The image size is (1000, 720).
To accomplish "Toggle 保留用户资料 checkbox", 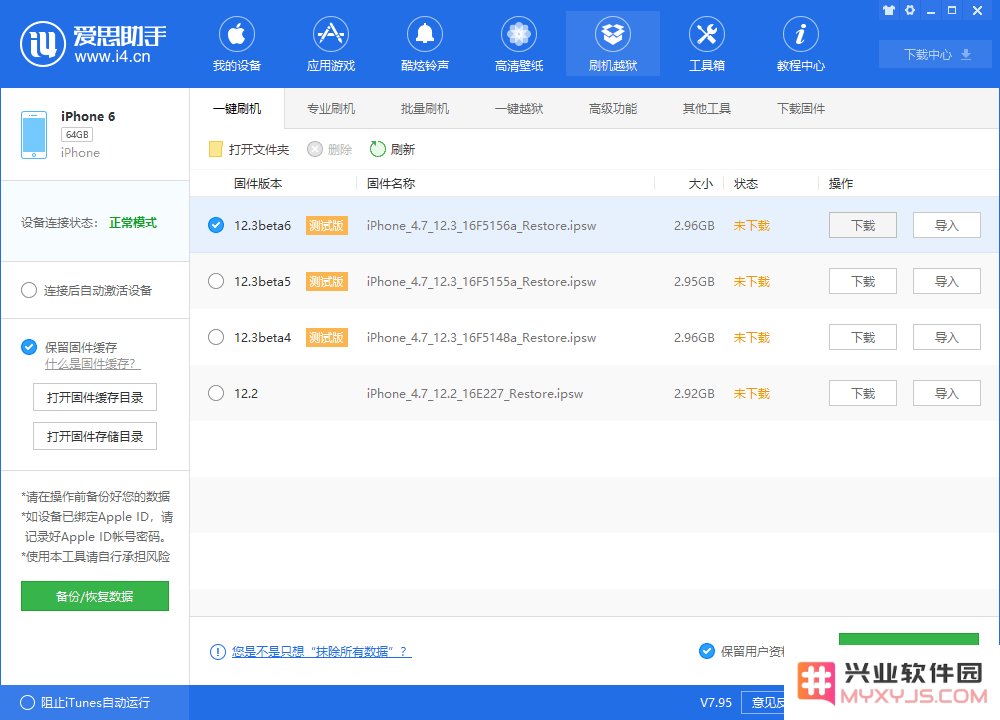I will point(707,651).
